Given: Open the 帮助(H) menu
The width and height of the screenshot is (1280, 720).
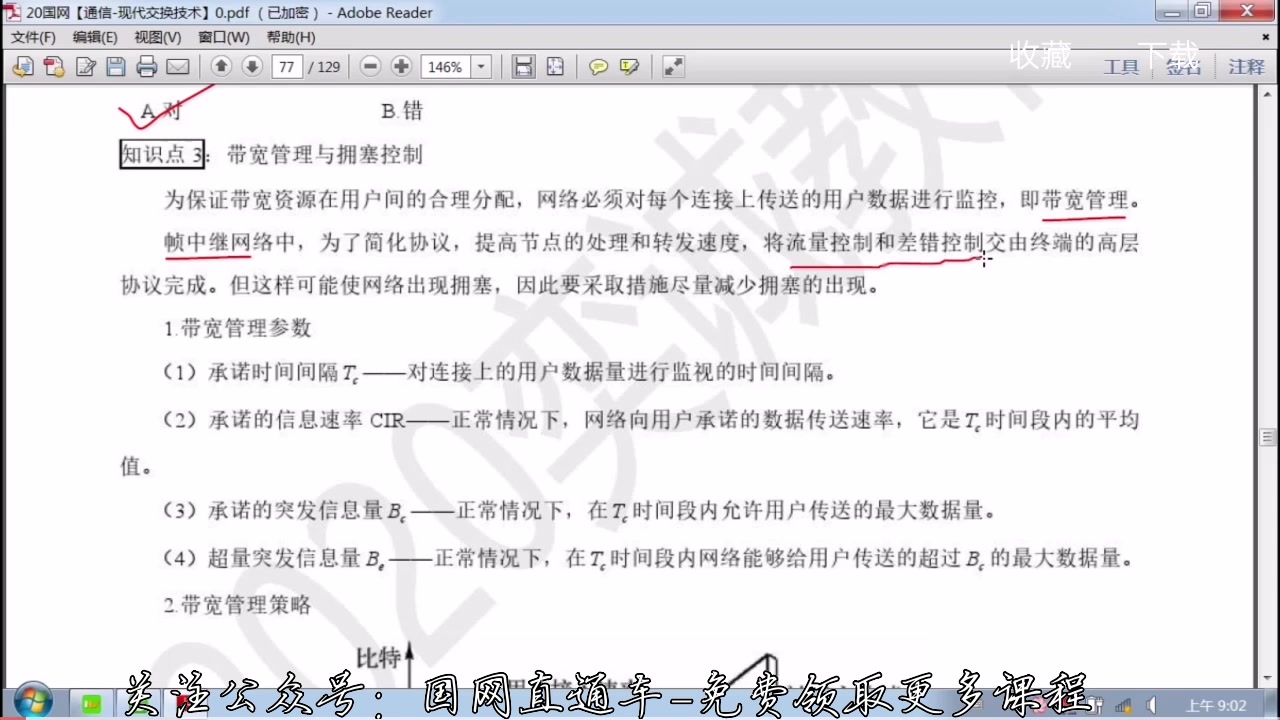Looking at the screenshot, I should [291, 37].
